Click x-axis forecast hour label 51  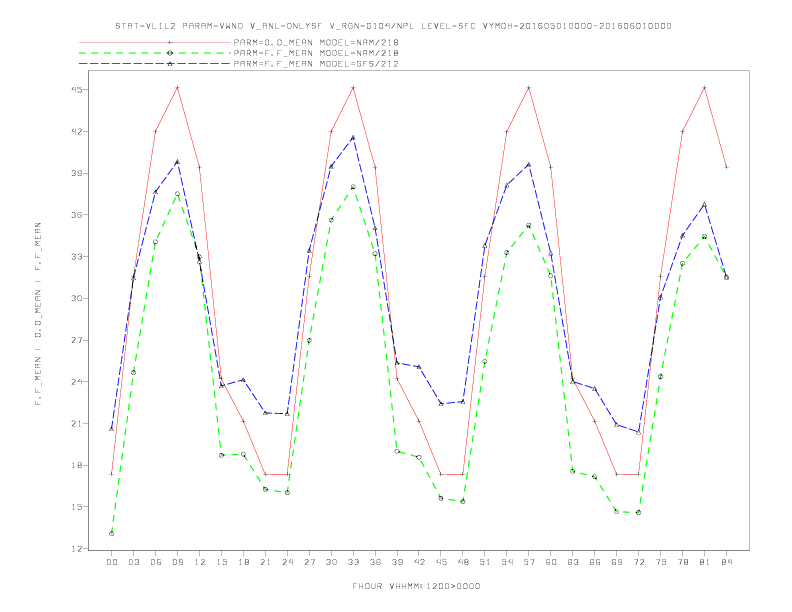[485, 562]
